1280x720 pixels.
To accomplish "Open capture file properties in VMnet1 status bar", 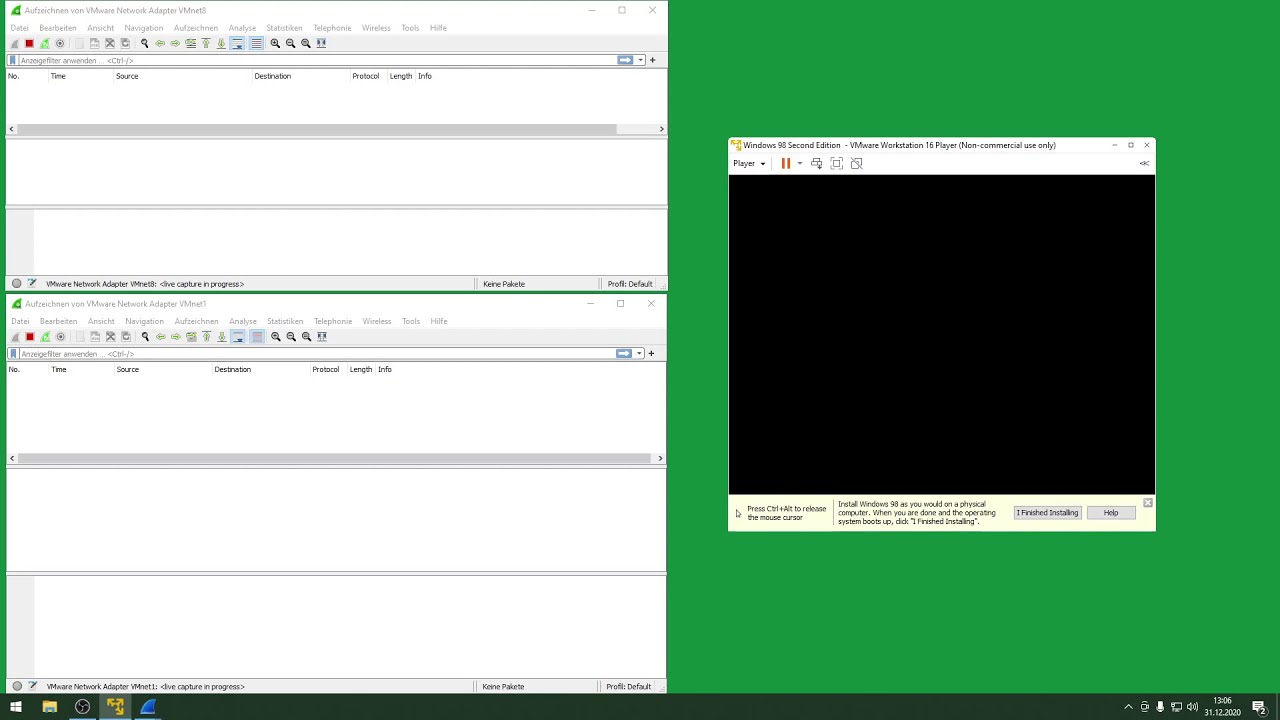I will [x=32, y=686].
